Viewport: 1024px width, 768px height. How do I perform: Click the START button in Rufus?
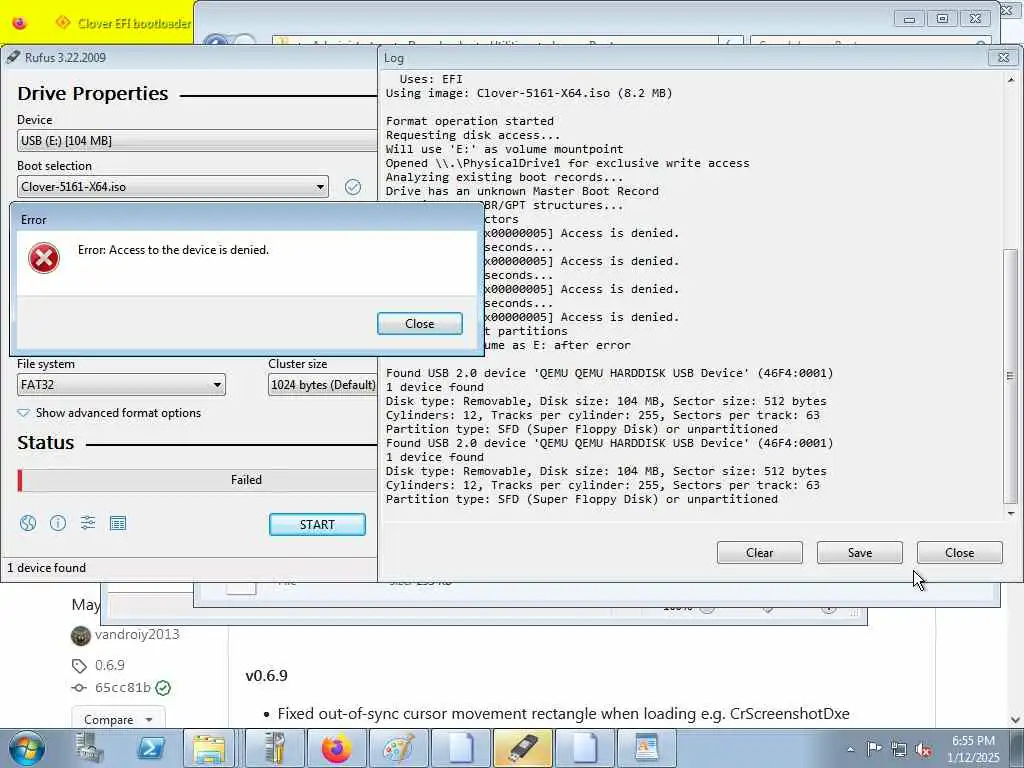(317, 524)
